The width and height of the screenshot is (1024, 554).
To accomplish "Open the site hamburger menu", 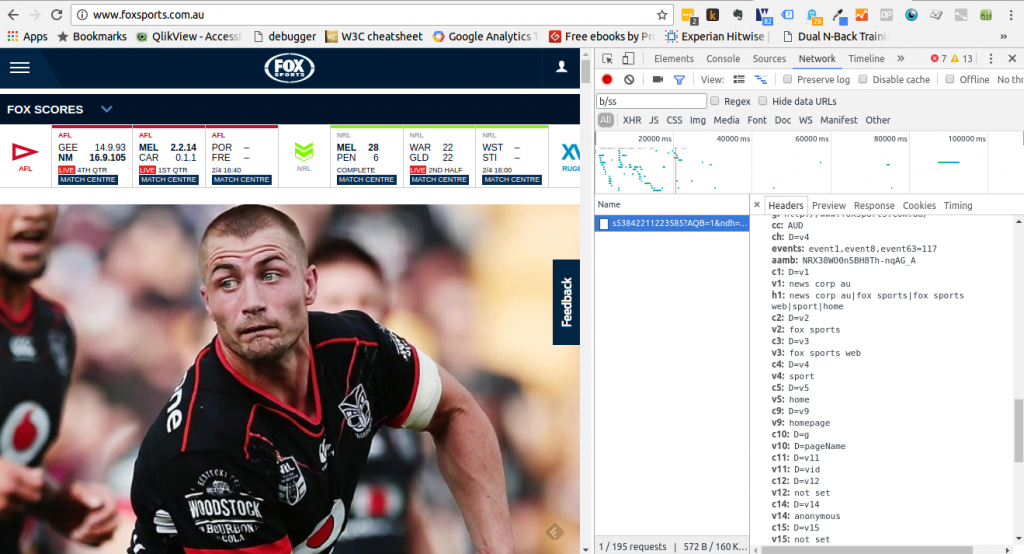I will (x=20, y=67).
